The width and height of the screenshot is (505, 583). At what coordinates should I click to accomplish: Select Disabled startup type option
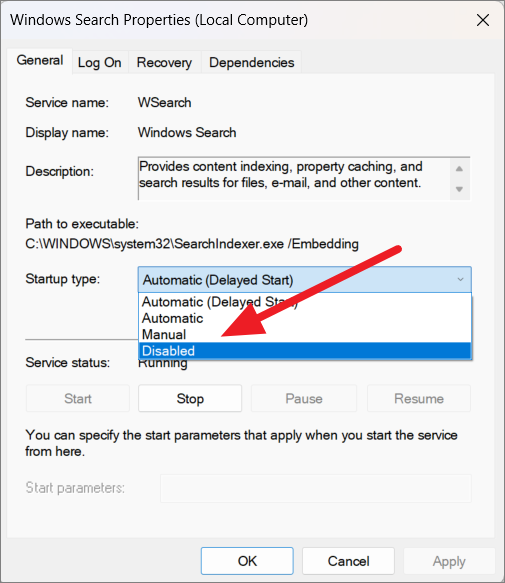[305, 351]
